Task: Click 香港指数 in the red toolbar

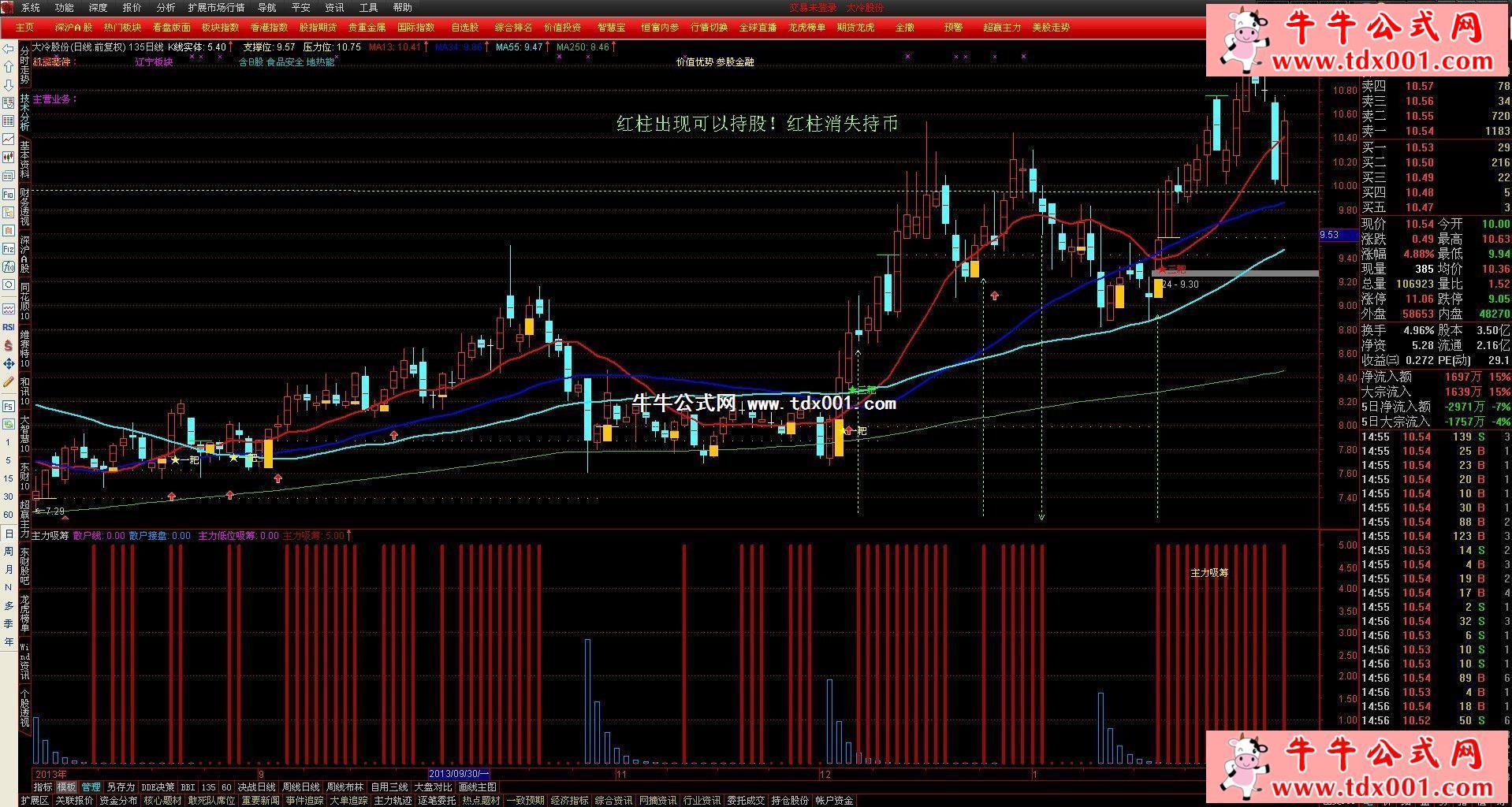Action: coord(269,27)
